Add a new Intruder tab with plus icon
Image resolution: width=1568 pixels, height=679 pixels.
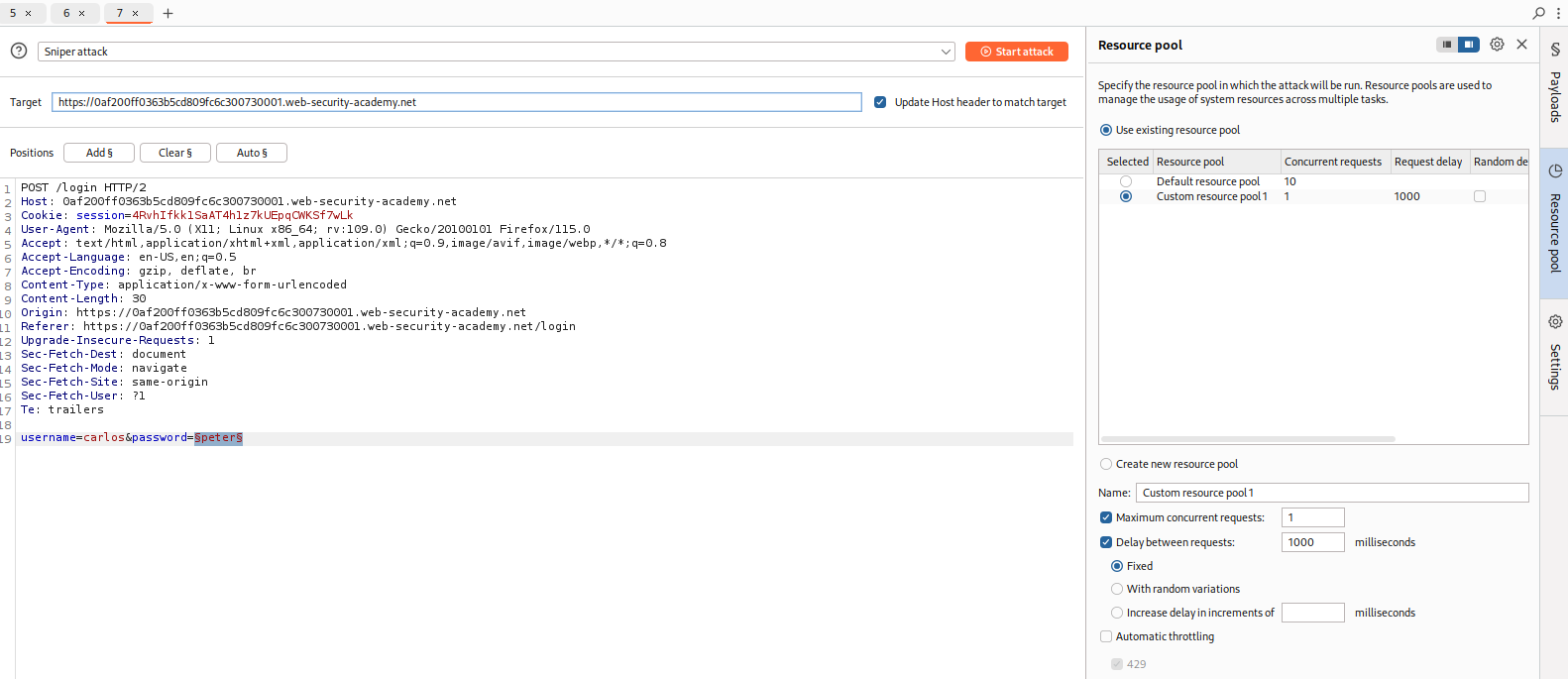(168, 13)
